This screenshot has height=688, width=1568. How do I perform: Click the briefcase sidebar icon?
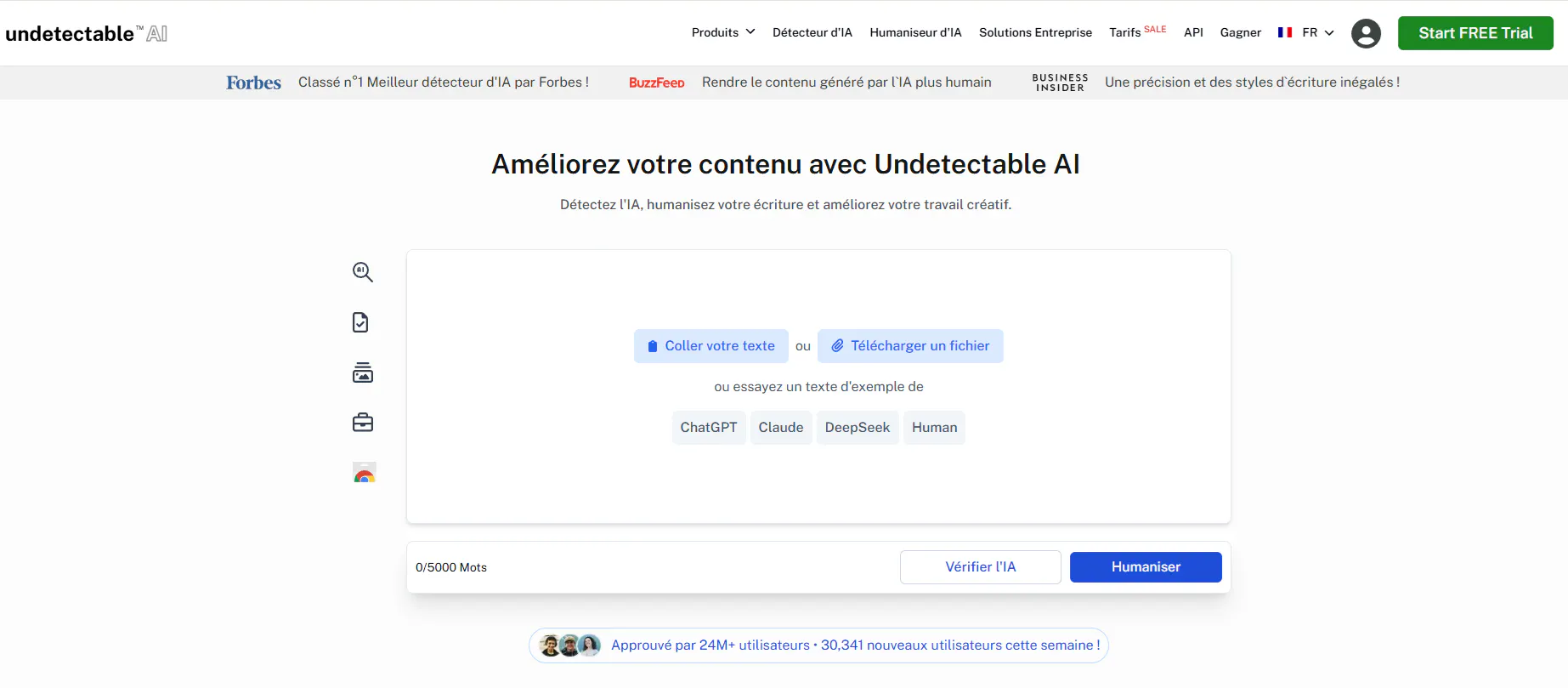pyautogui.click(x=363, y=423)
